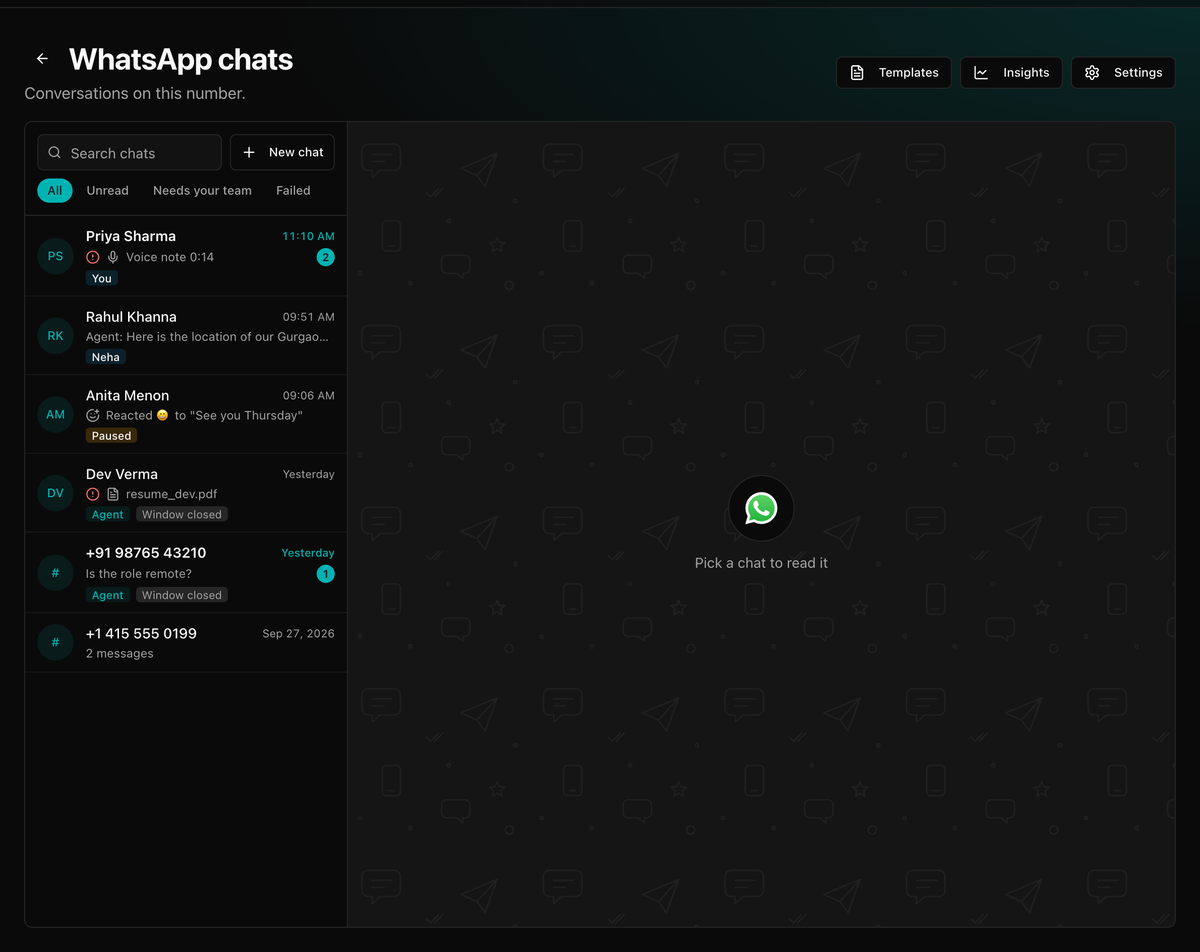Click the 11:10 AM timestamp on Priya Sharma
The image size is (1200, 952).
pos(308,237)
